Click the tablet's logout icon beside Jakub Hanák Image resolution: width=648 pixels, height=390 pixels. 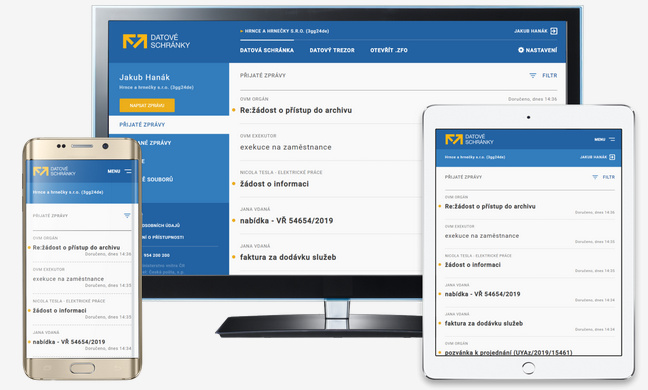pos(612,157)
